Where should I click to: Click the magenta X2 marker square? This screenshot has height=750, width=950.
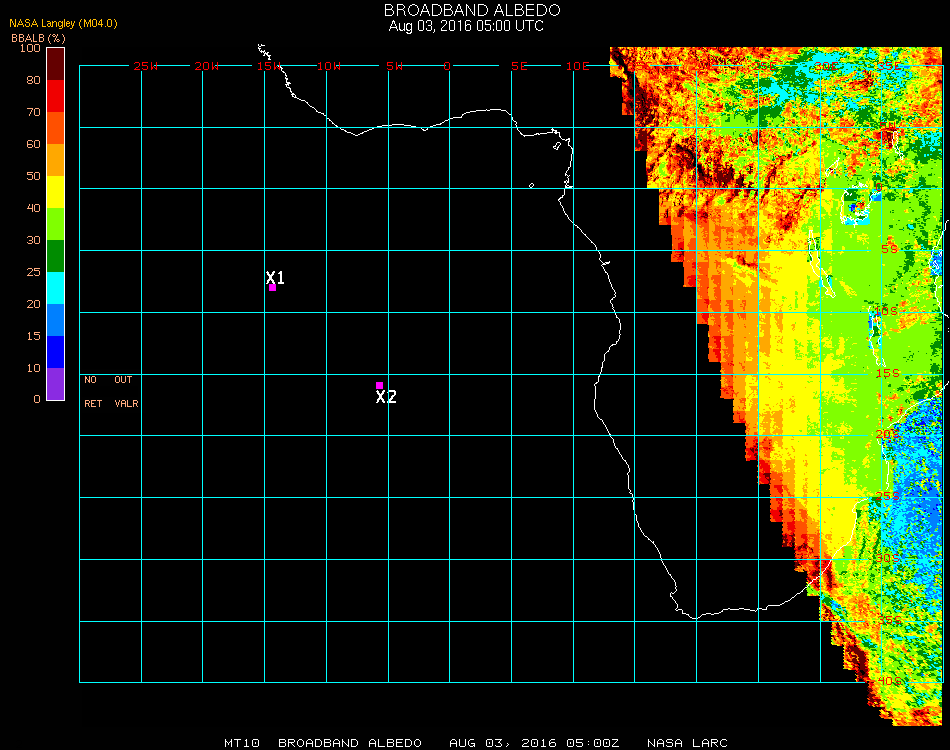[379, 385]
